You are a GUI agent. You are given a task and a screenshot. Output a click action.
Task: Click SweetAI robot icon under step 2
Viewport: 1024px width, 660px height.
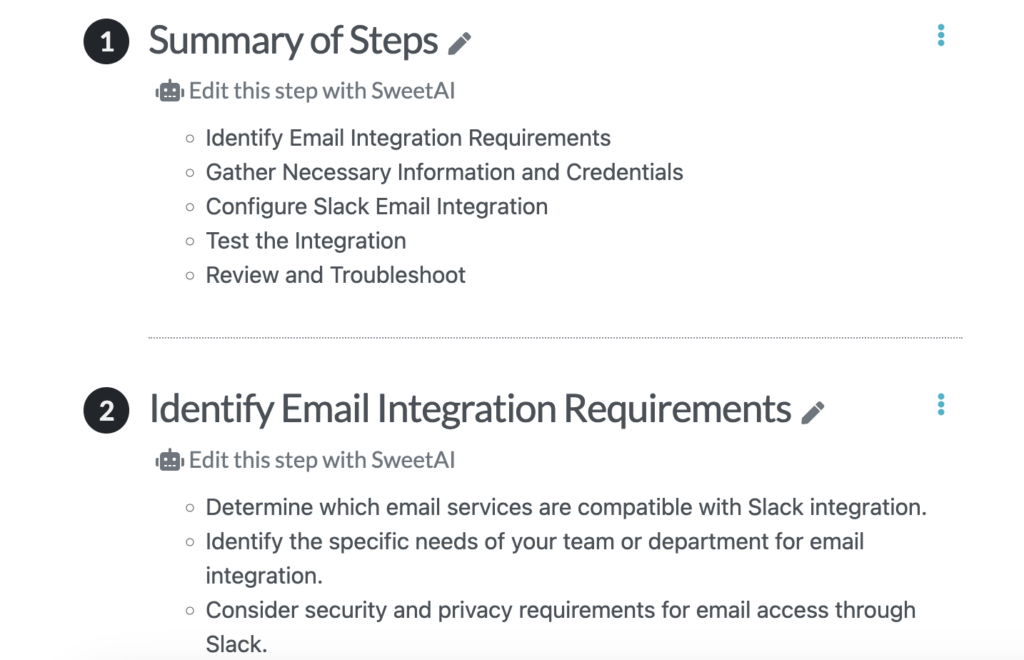(169, 461)
